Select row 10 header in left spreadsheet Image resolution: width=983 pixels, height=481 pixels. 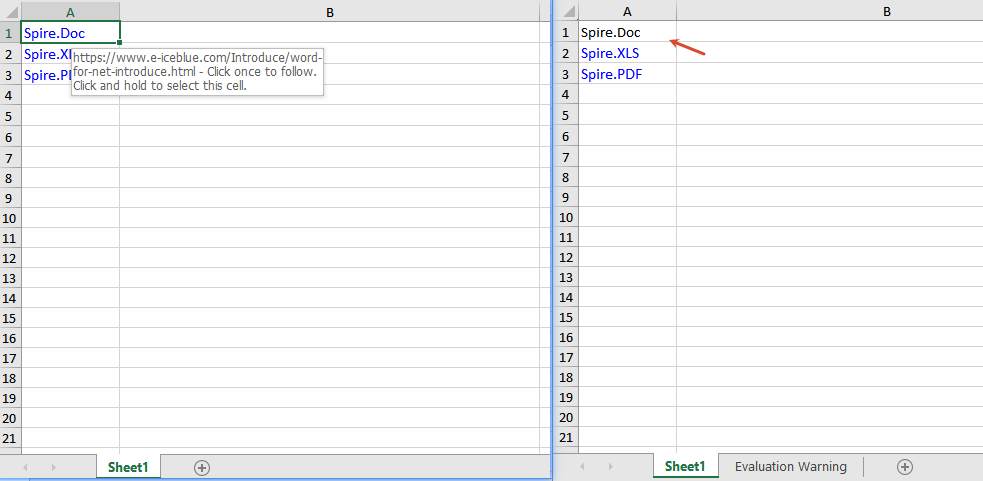pyautogui.click(x=10, y=218)
